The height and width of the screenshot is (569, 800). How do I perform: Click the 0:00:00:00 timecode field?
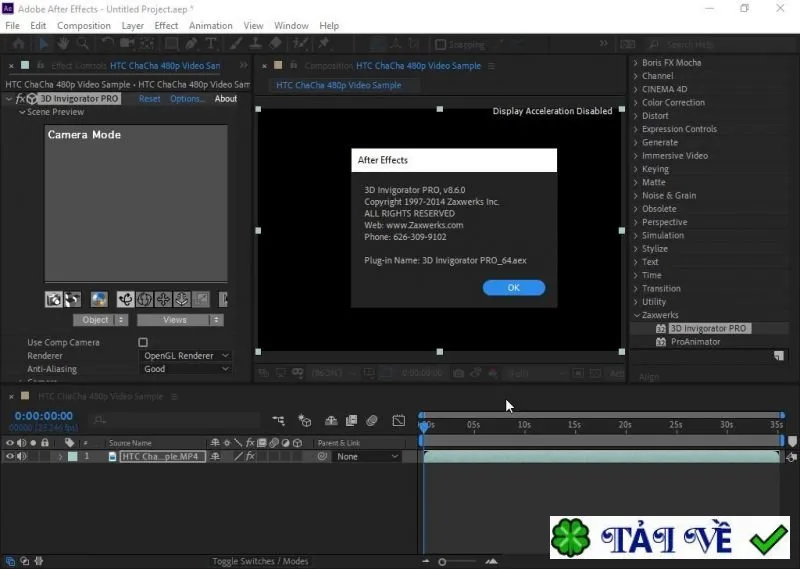[x=43, y=416]
